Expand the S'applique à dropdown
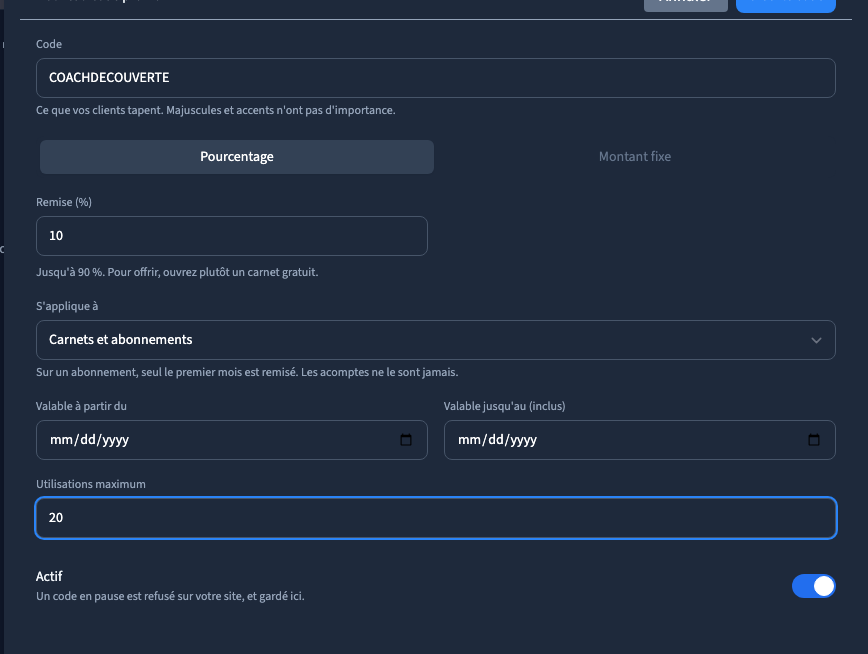This screenshot has width=868, height=654. coord(436,340)
